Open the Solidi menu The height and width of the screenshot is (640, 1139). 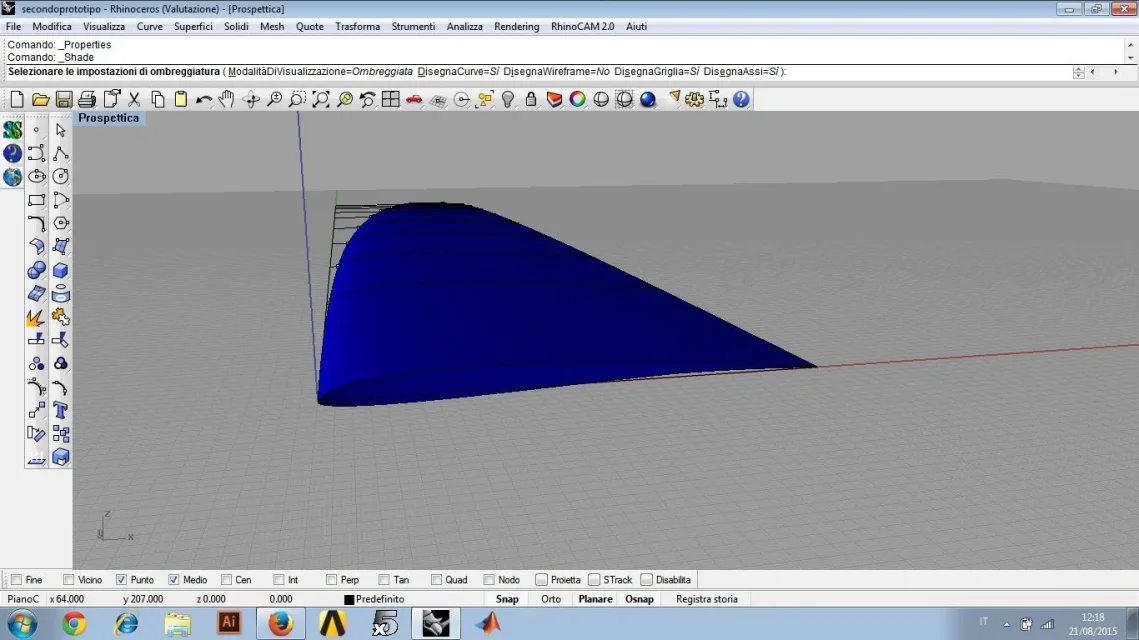(x=236, y=26)
